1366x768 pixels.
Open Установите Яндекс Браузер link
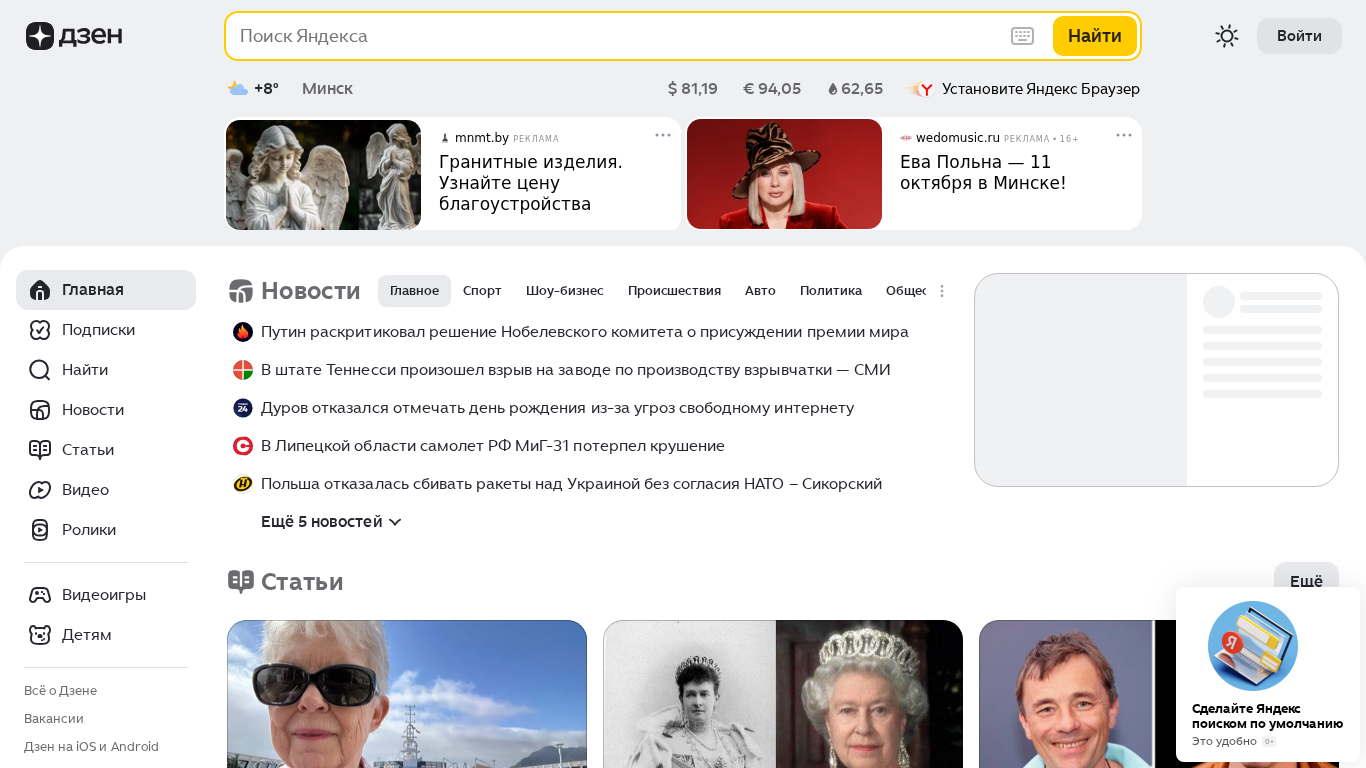[x=1040, y=89]
